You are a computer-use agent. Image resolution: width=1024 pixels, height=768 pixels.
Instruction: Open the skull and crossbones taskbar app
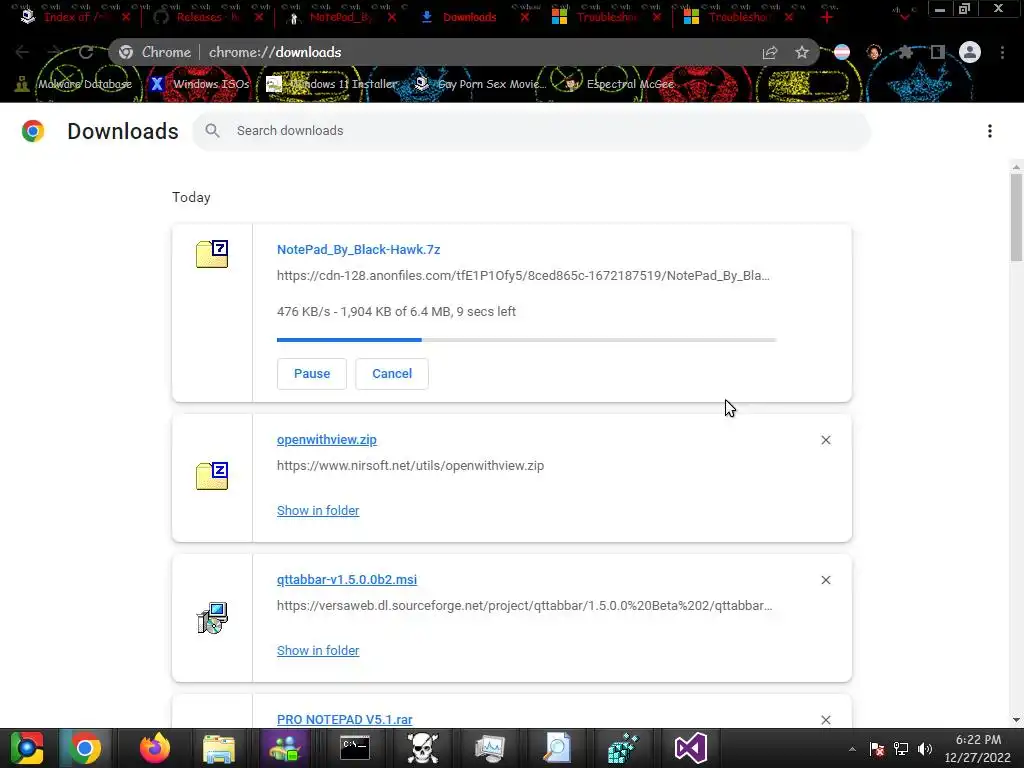(423, 748)
